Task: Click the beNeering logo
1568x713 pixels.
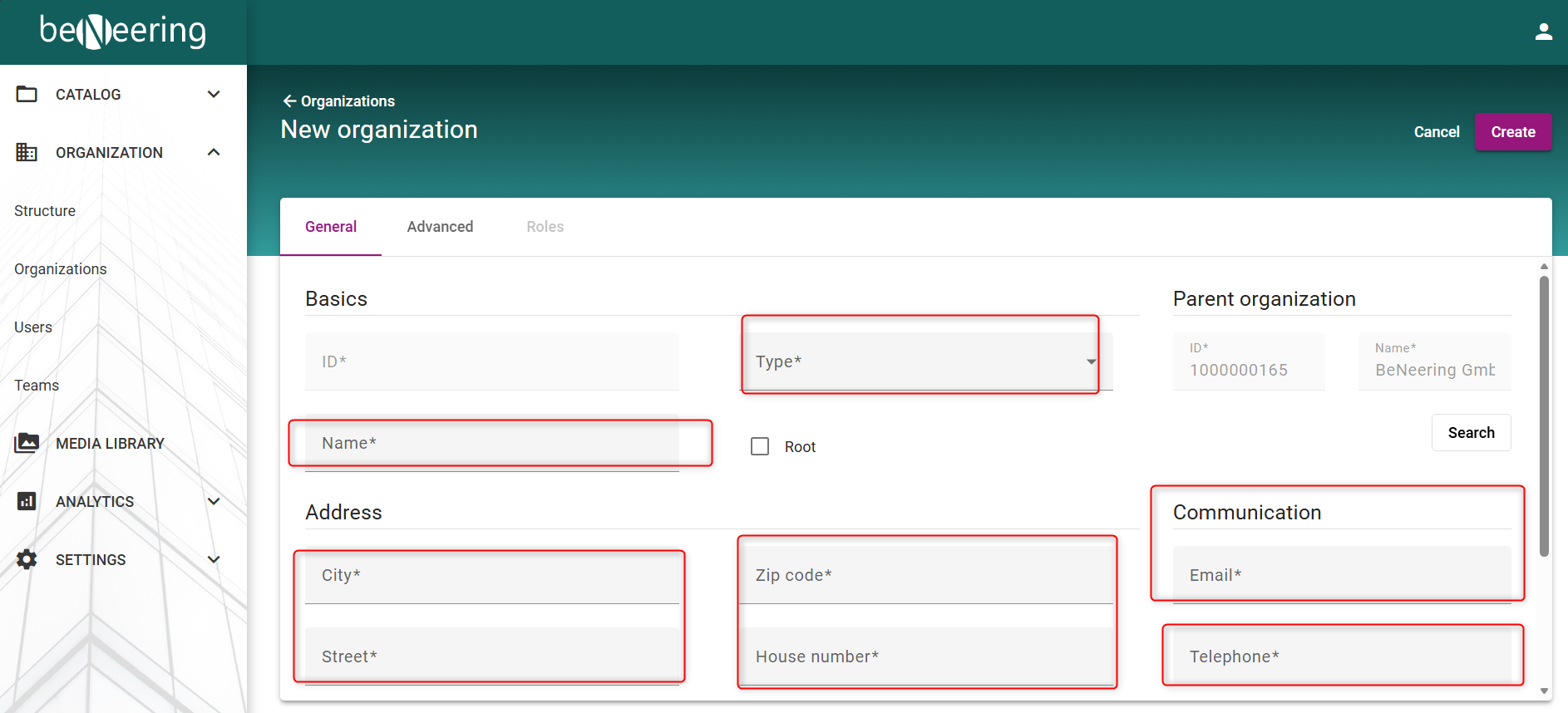Action: click(123, 32)
